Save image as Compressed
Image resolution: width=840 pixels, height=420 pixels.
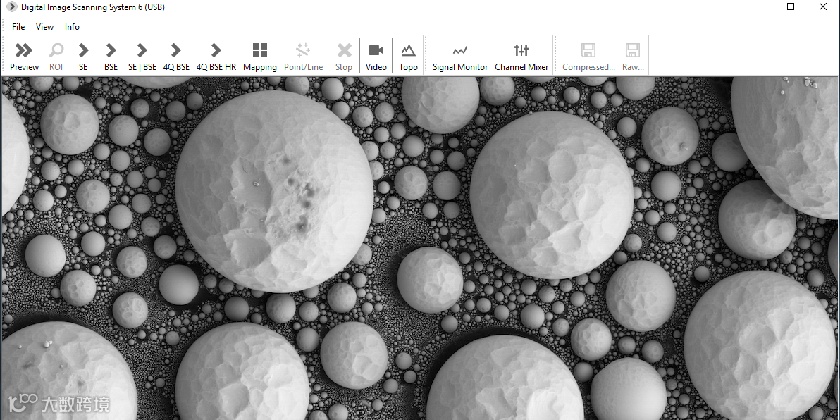588,56
